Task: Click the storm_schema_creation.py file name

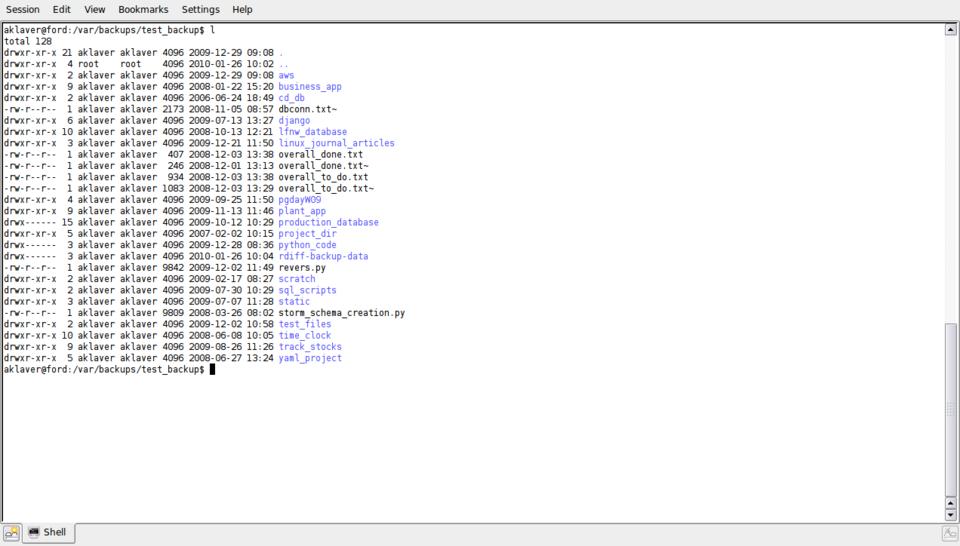Action: (x=341, y=313)
